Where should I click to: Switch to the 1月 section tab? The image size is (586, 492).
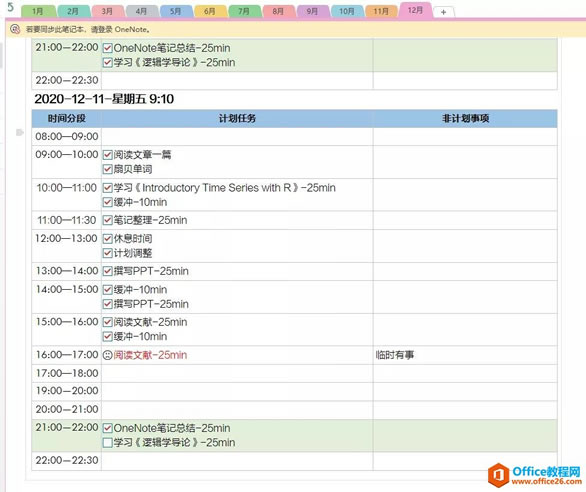[x=38, y=12]
